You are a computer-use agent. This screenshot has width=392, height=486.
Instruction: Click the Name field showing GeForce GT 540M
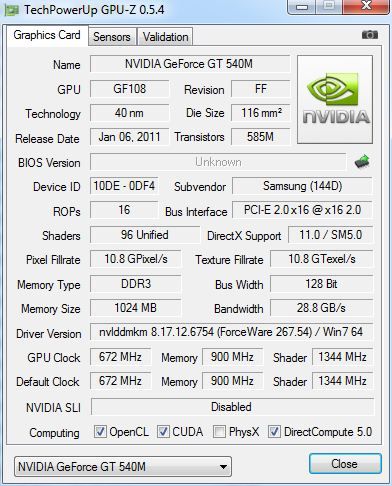(190, 64)
